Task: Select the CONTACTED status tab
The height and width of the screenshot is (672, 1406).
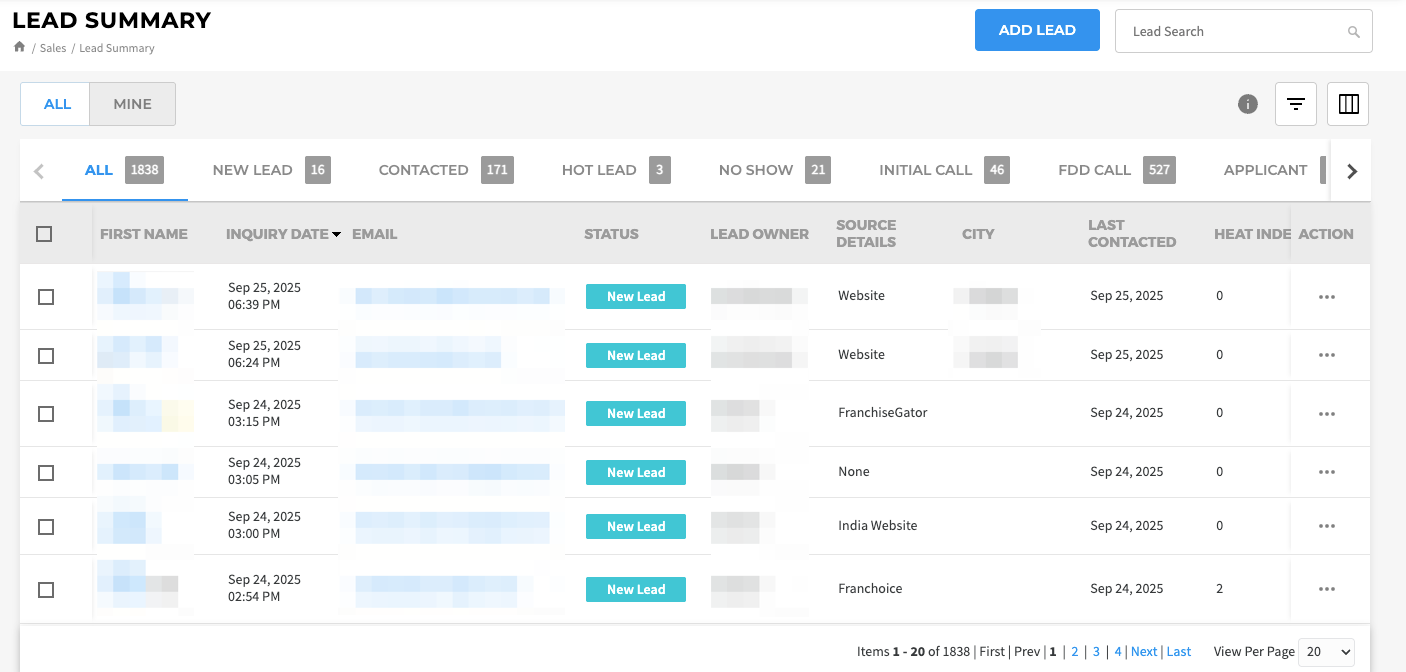Action: click(446, 170)
